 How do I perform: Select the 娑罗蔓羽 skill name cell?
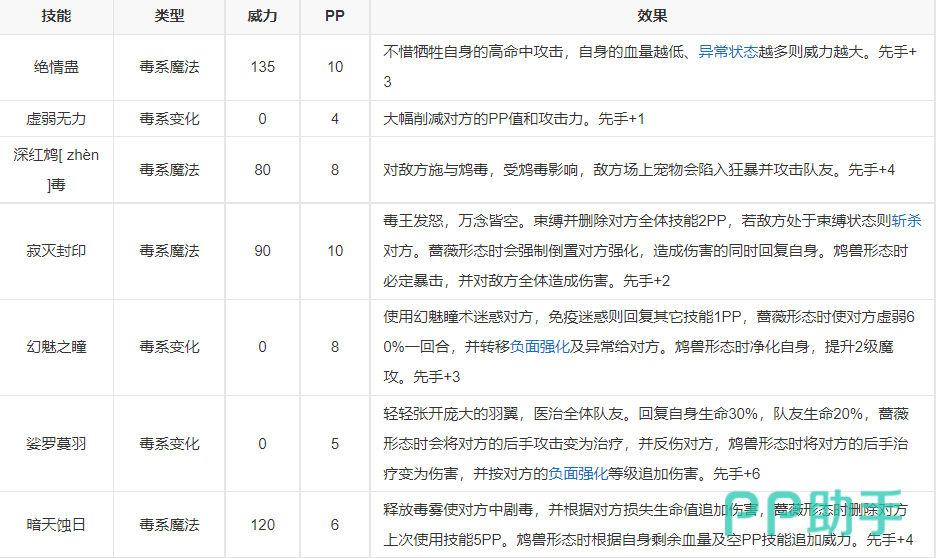click(56, 443)
